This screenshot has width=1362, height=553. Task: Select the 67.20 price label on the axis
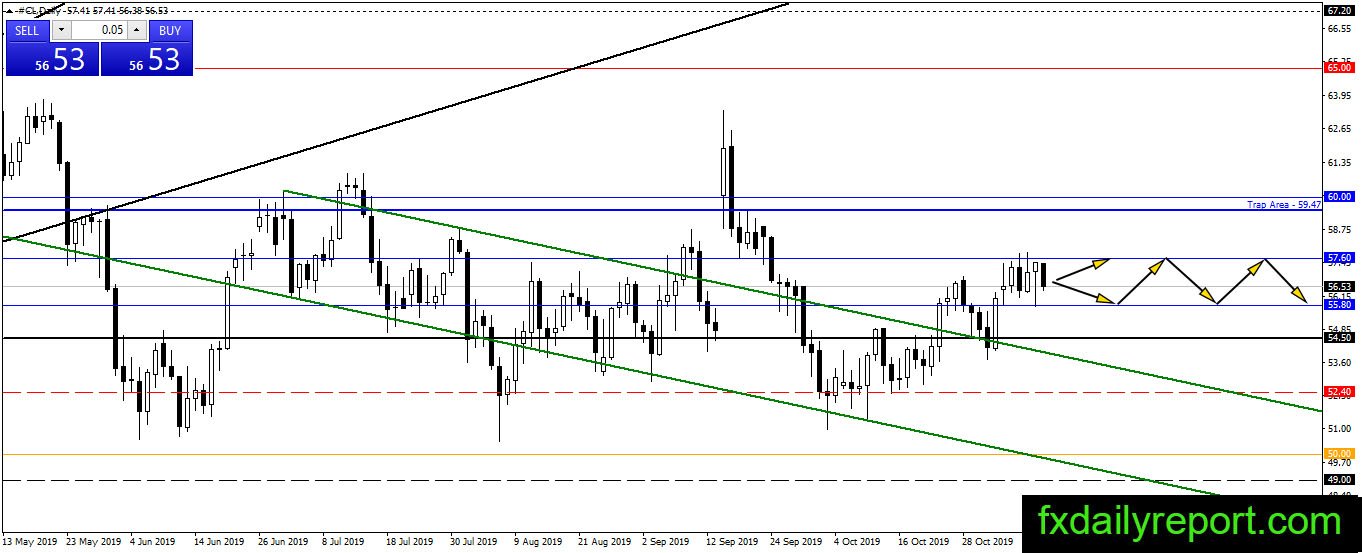point(1337,10)
